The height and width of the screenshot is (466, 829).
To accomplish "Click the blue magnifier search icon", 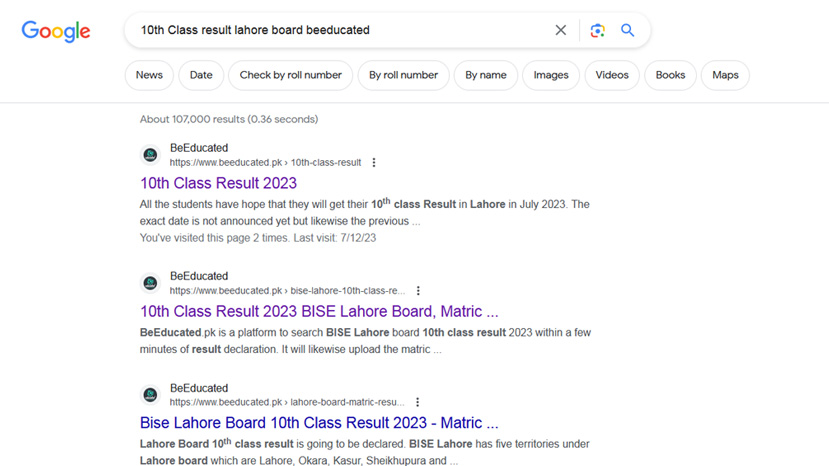I will tap(628, 30).
